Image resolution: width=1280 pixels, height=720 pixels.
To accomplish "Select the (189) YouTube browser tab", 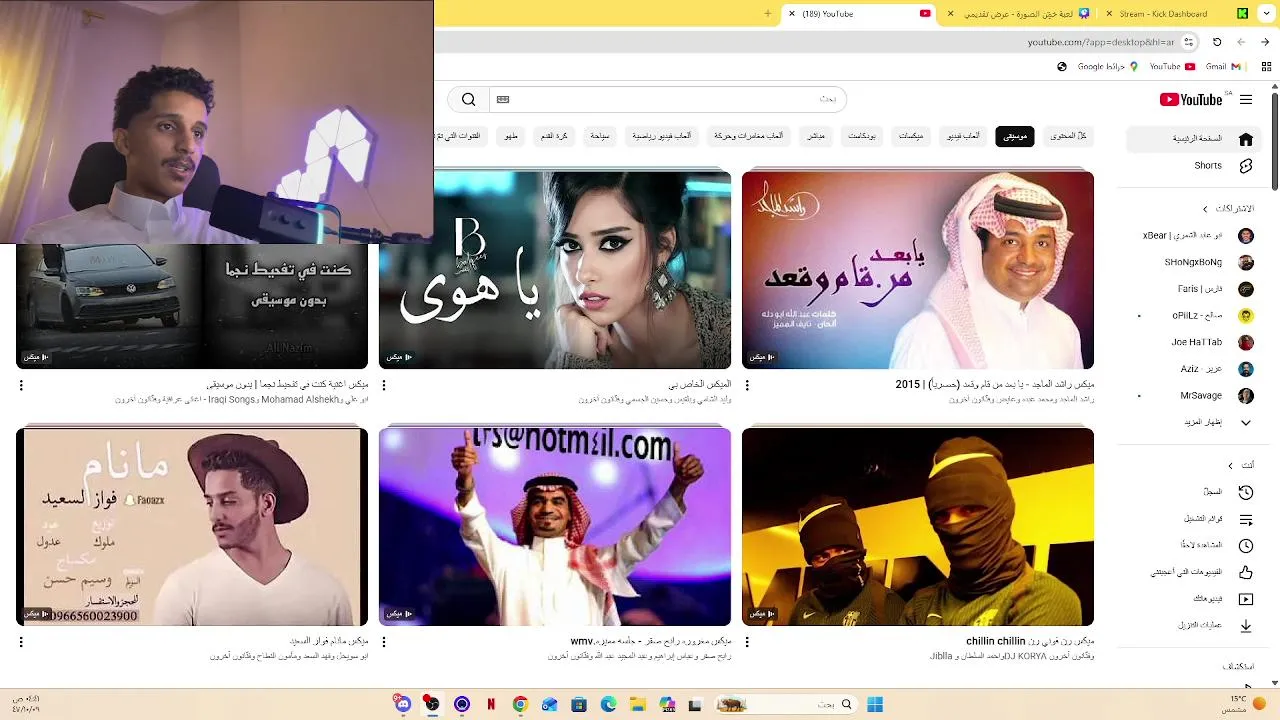I will pyautogui.click(x=858, y=14).
